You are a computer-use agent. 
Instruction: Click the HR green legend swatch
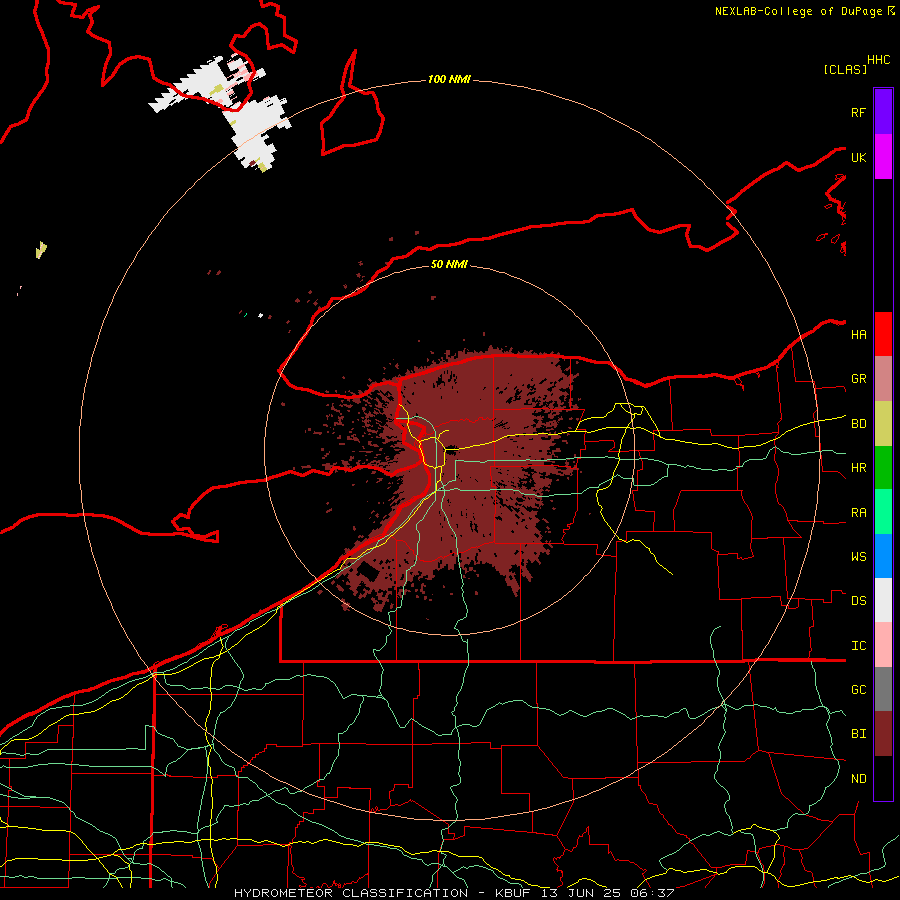click(x=883, y=468)
